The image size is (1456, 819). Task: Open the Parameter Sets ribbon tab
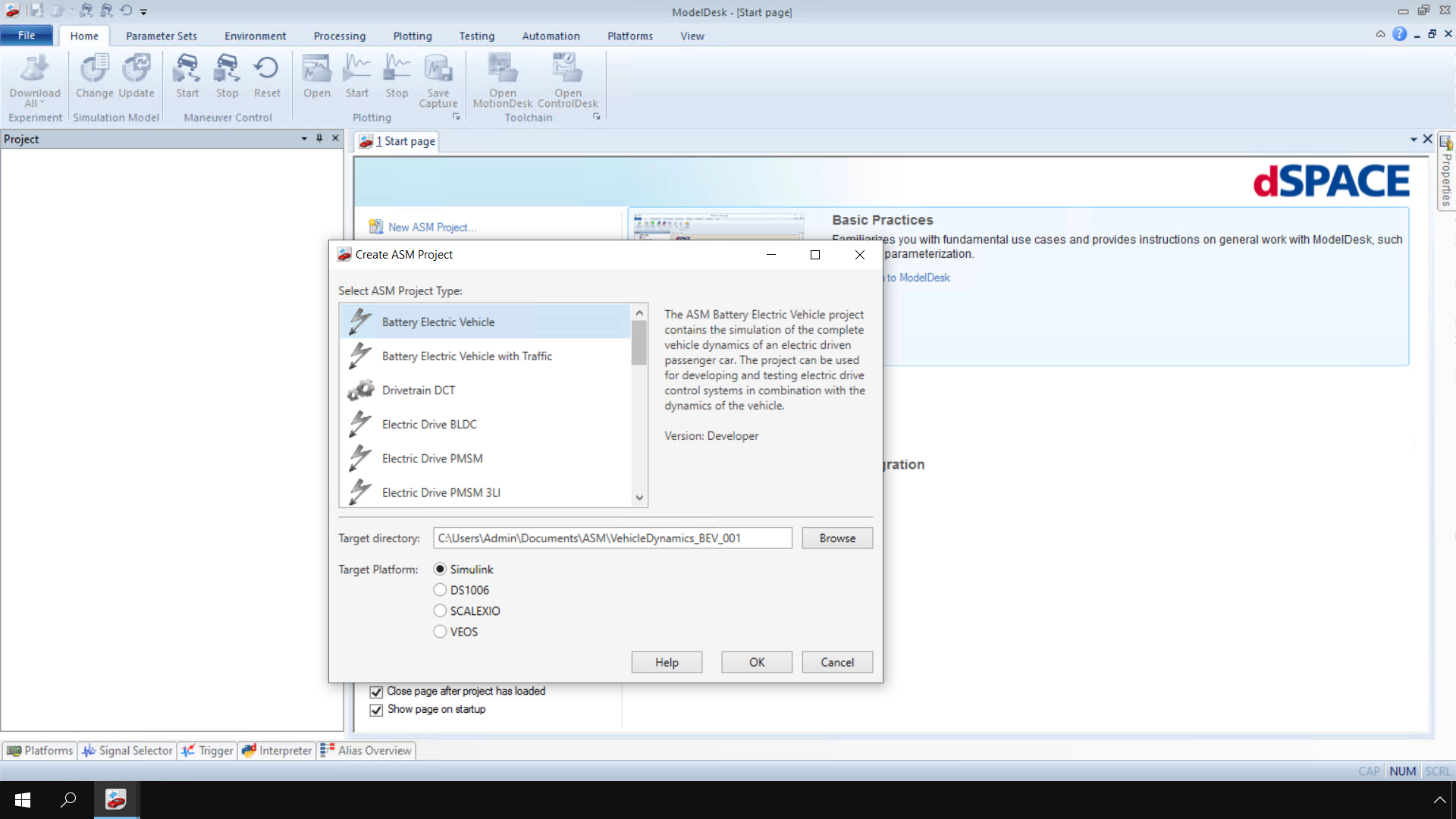coord(161,36)
